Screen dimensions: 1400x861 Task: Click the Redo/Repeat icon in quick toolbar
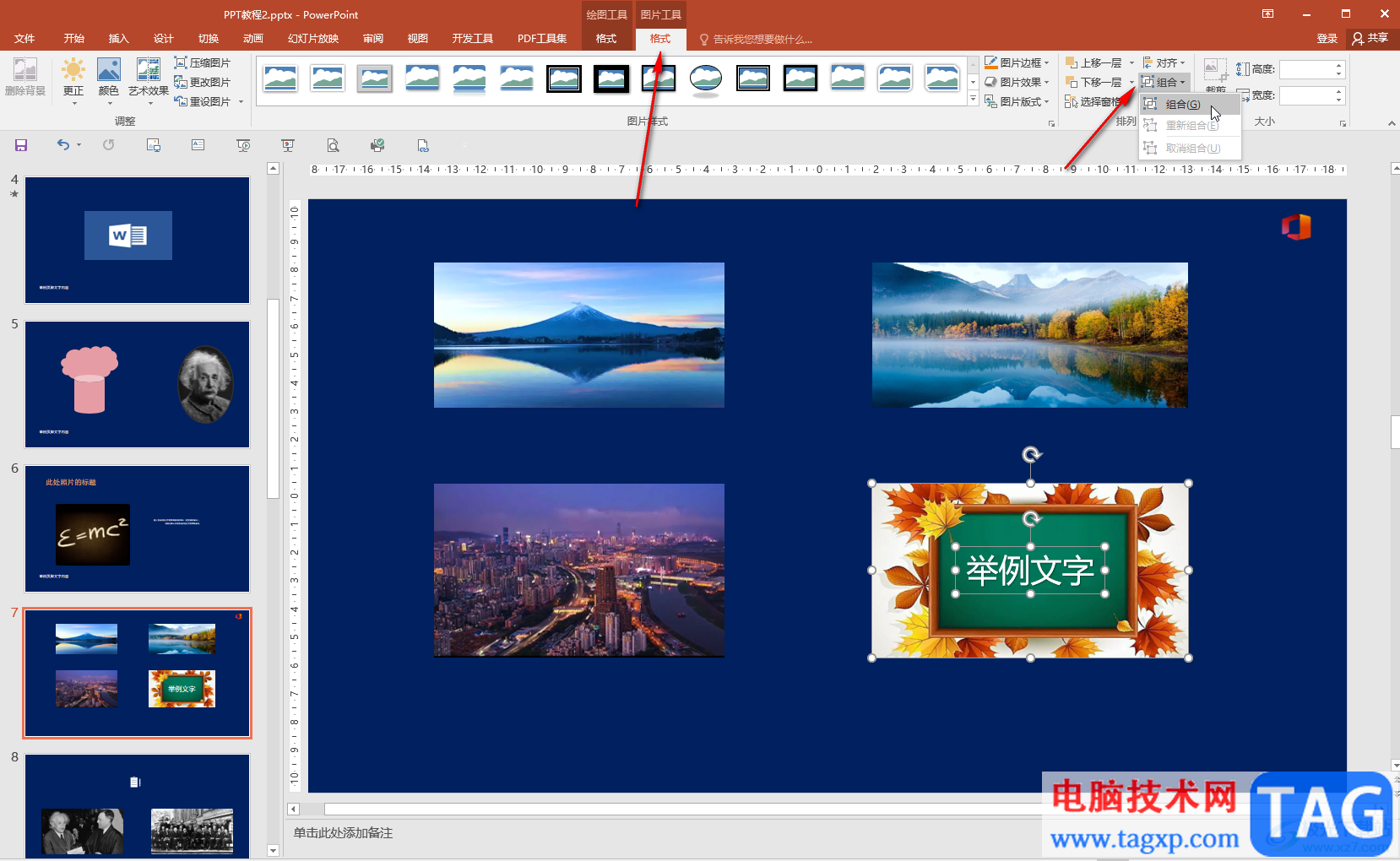coord(109,145)
